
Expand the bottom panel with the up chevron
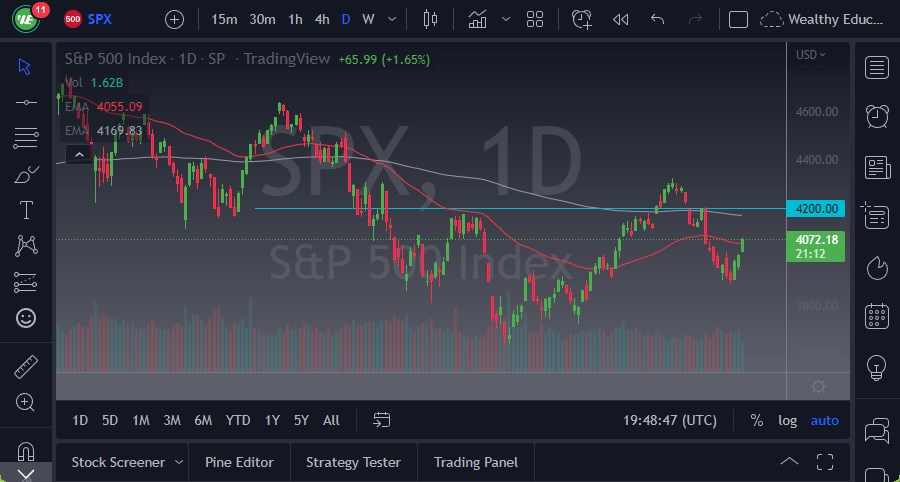click(x=790, y=462)
